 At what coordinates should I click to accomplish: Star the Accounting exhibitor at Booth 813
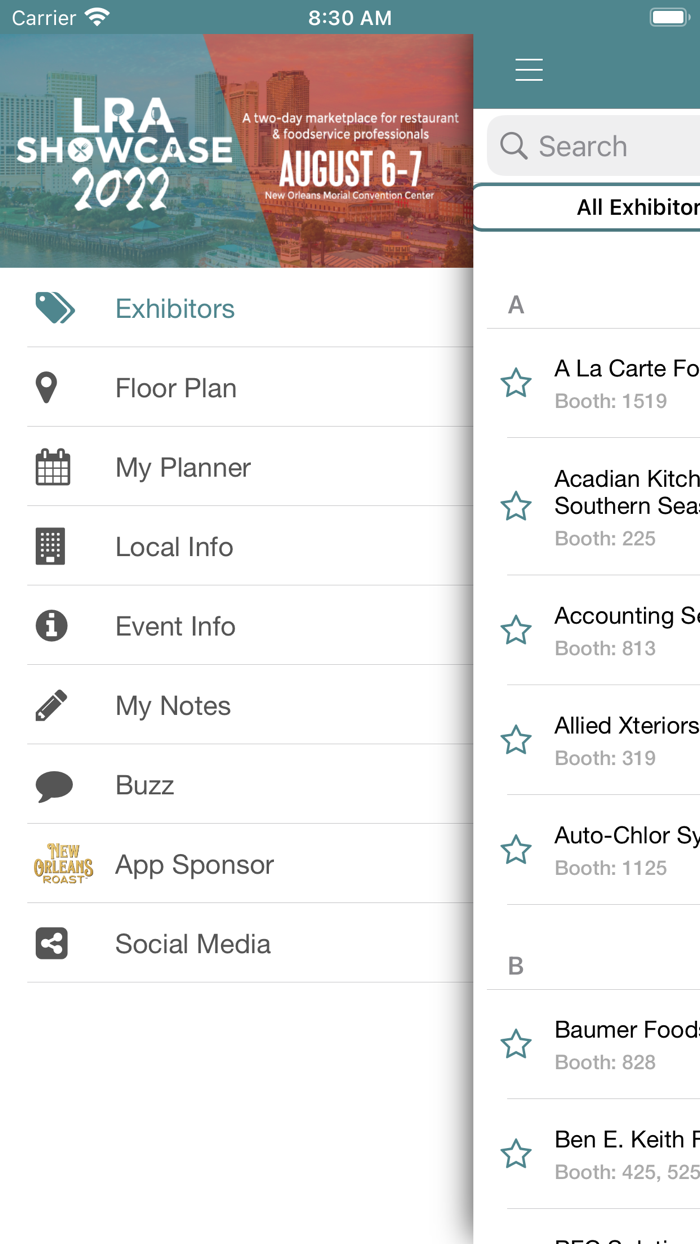(516, 630)
